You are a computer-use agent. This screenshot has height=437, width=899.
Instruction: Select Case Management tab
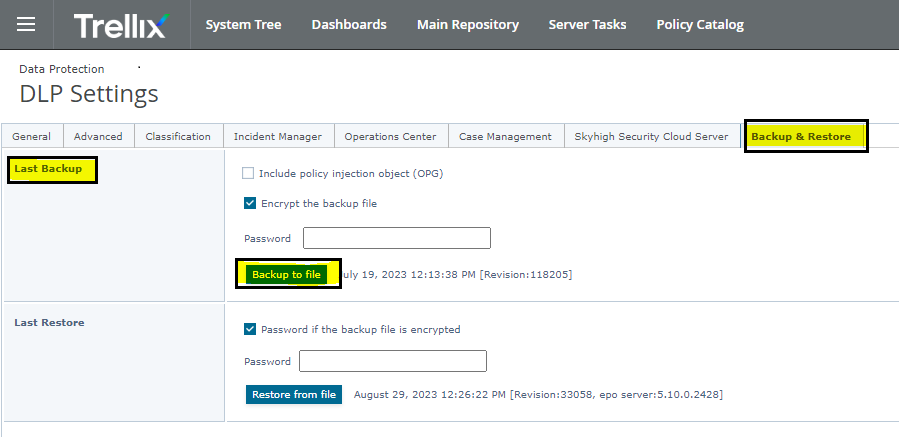[506, 136]
